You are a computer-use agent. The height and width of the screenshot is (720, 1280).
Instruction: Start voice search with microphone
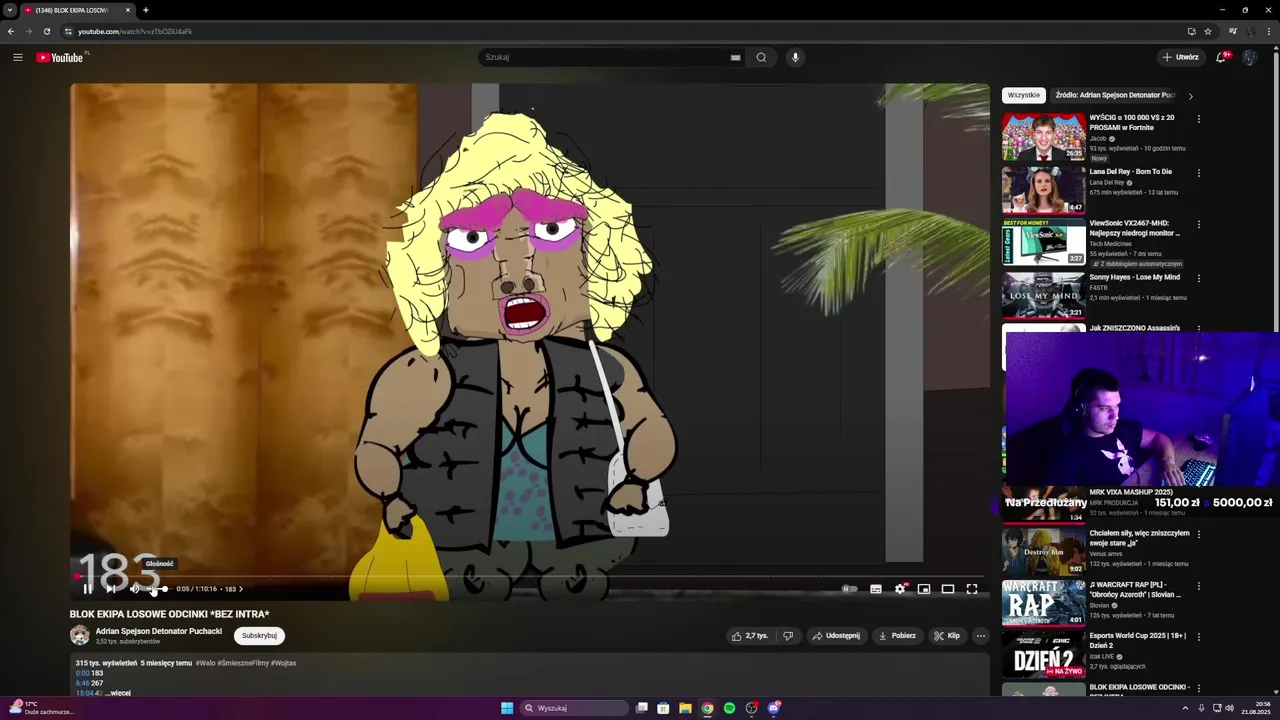coord(795,57)
